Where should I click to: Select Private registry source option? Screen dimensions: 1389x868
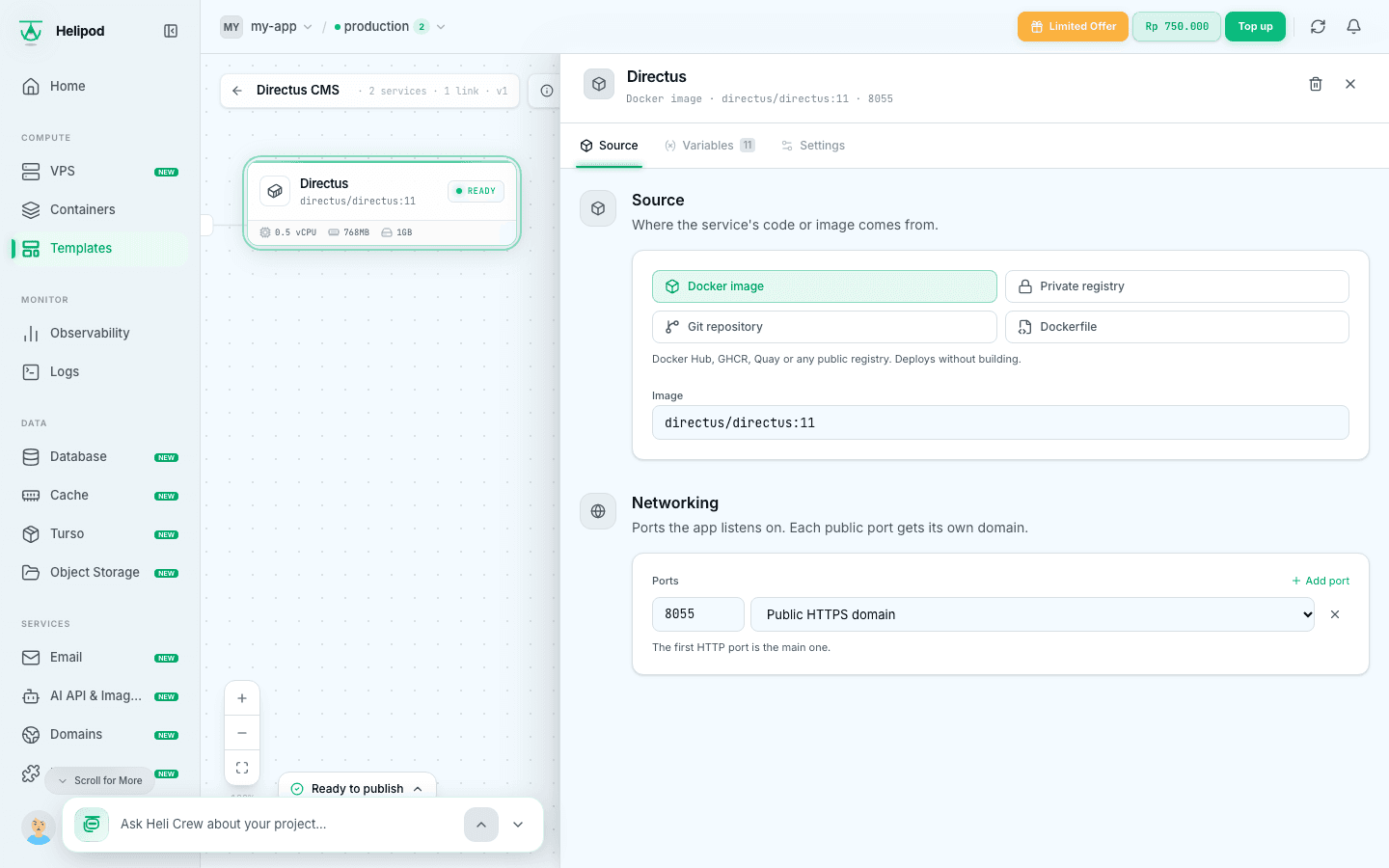pyautogui.click(x=1177, y=286)
